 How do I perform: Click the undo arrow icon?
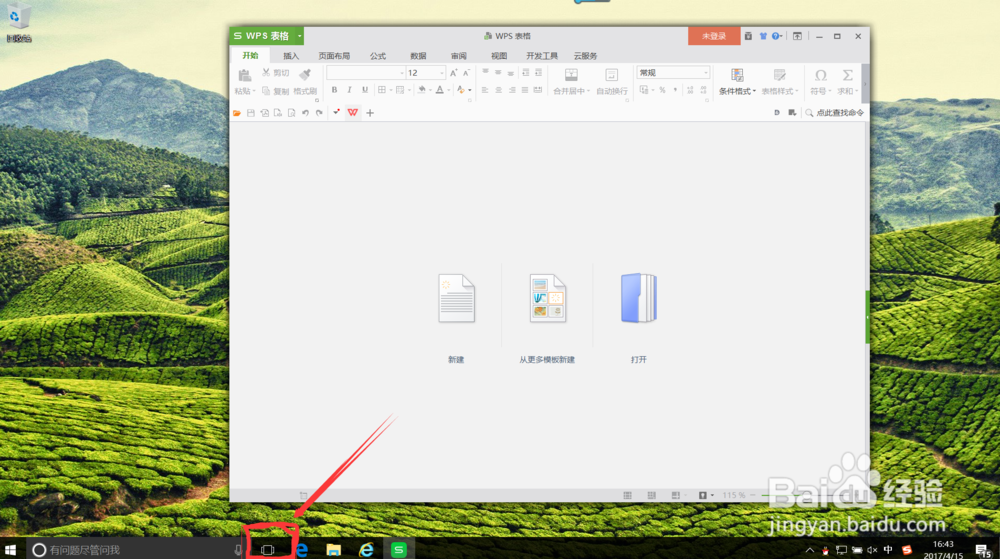305,113
